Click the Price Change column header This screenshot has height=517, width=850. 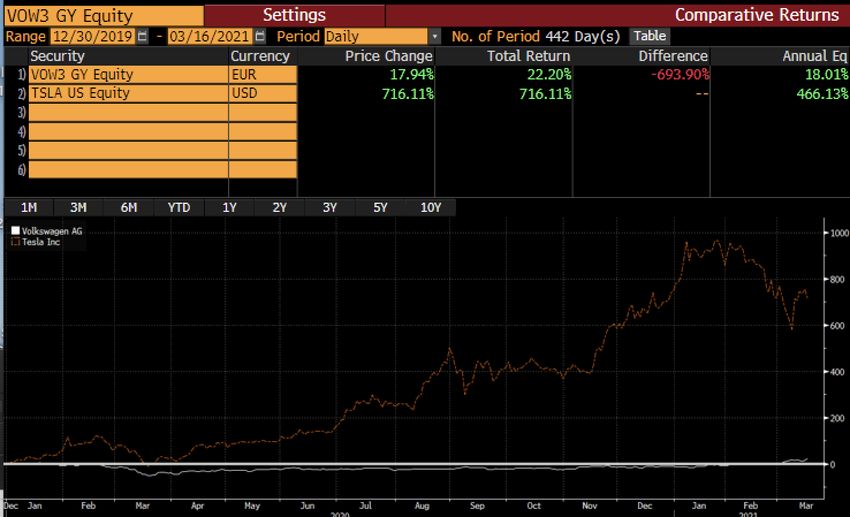tap(389, 56)
